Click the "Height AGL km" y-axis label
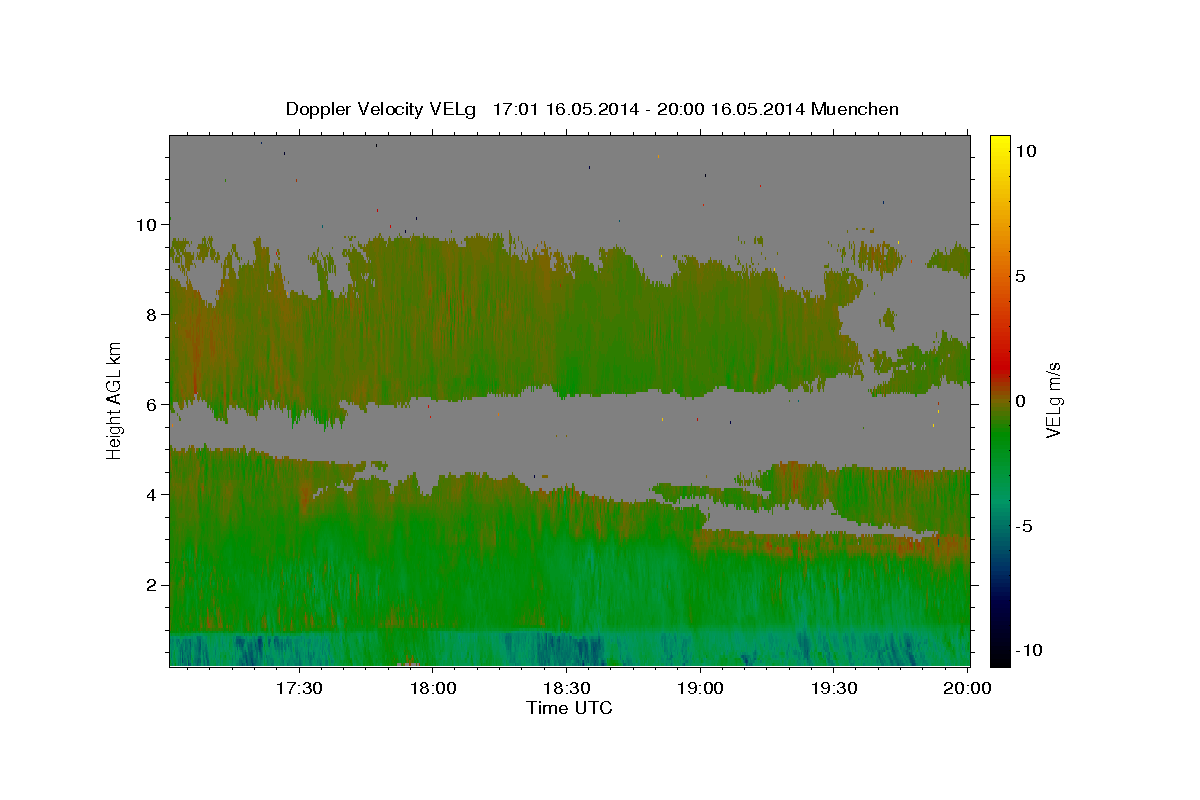This screenshot has width=1200, height=800. point(115,399)
